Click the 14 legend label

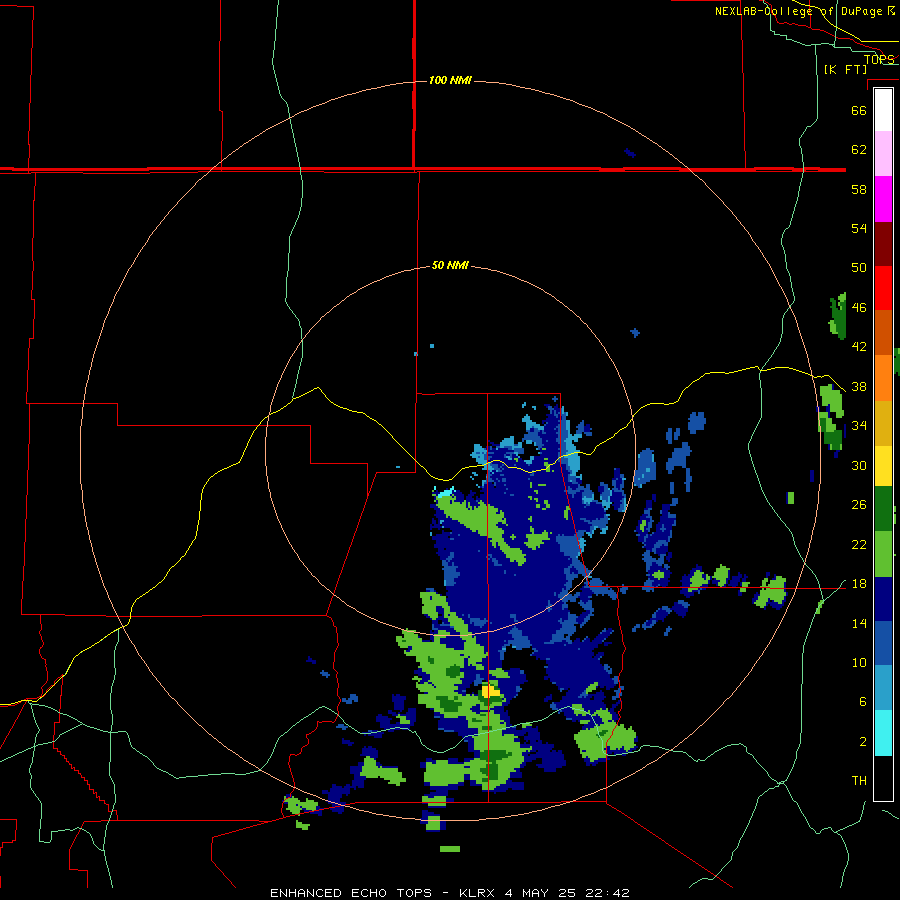(x=859, y=623)
